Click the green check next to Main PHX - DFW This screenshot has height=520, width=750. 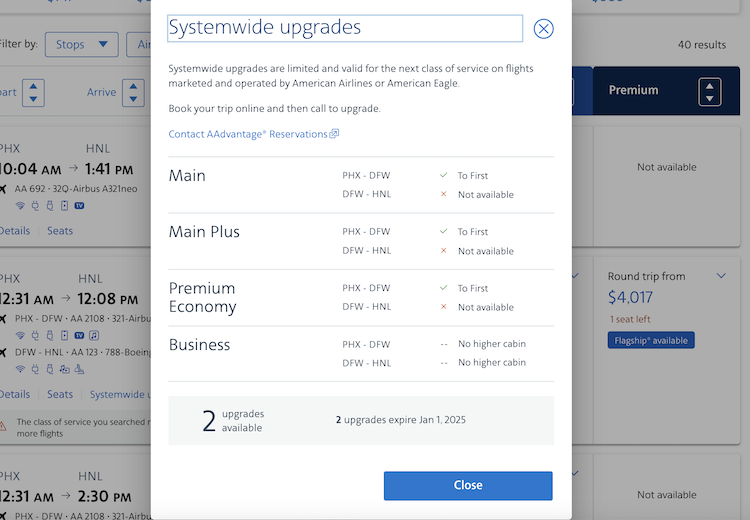tap(443, 176)
